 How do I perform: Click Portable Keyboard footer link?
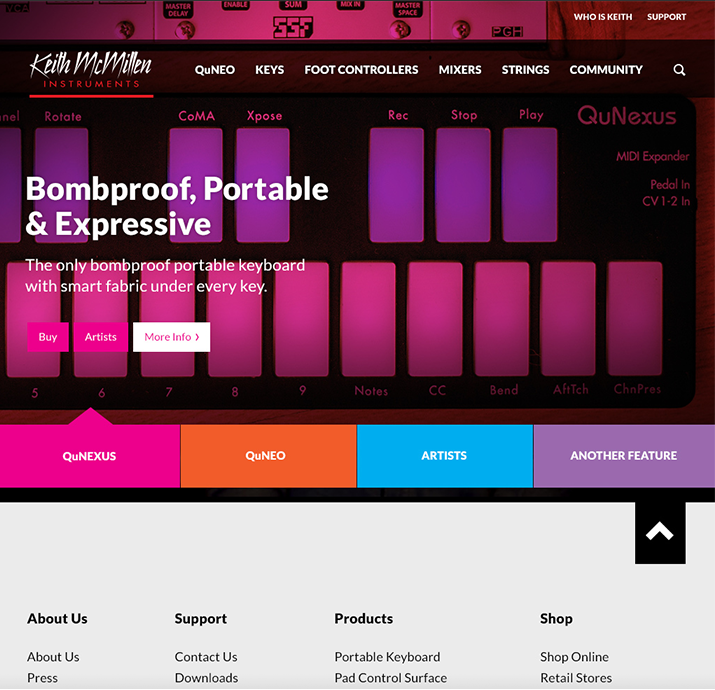(x=387, y=657)
